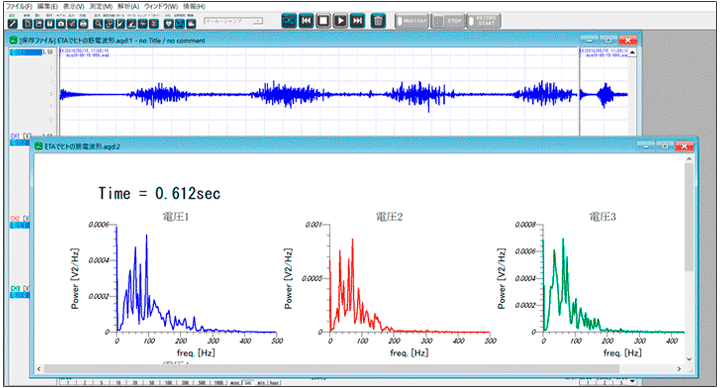Open the Analysis (A) menu
The image size is (720, 388).
(128, 6)
